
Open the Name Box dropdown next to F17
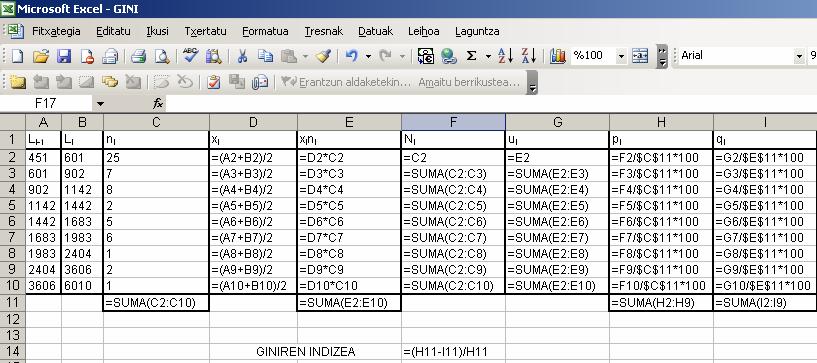[x=100, y=104]
